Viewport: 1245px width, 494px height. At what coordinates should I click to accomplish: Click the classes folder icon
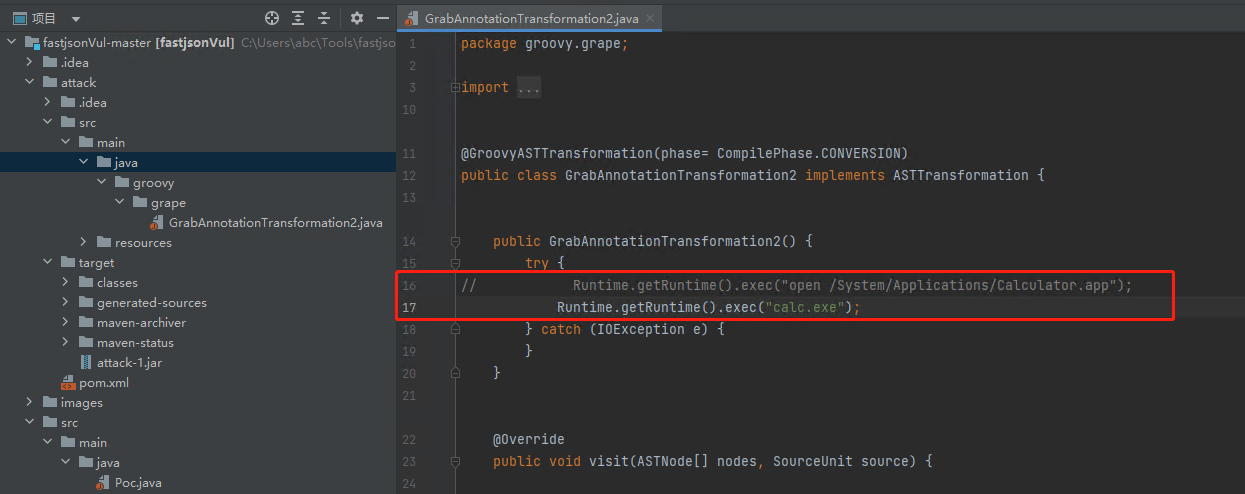(86, 282)
